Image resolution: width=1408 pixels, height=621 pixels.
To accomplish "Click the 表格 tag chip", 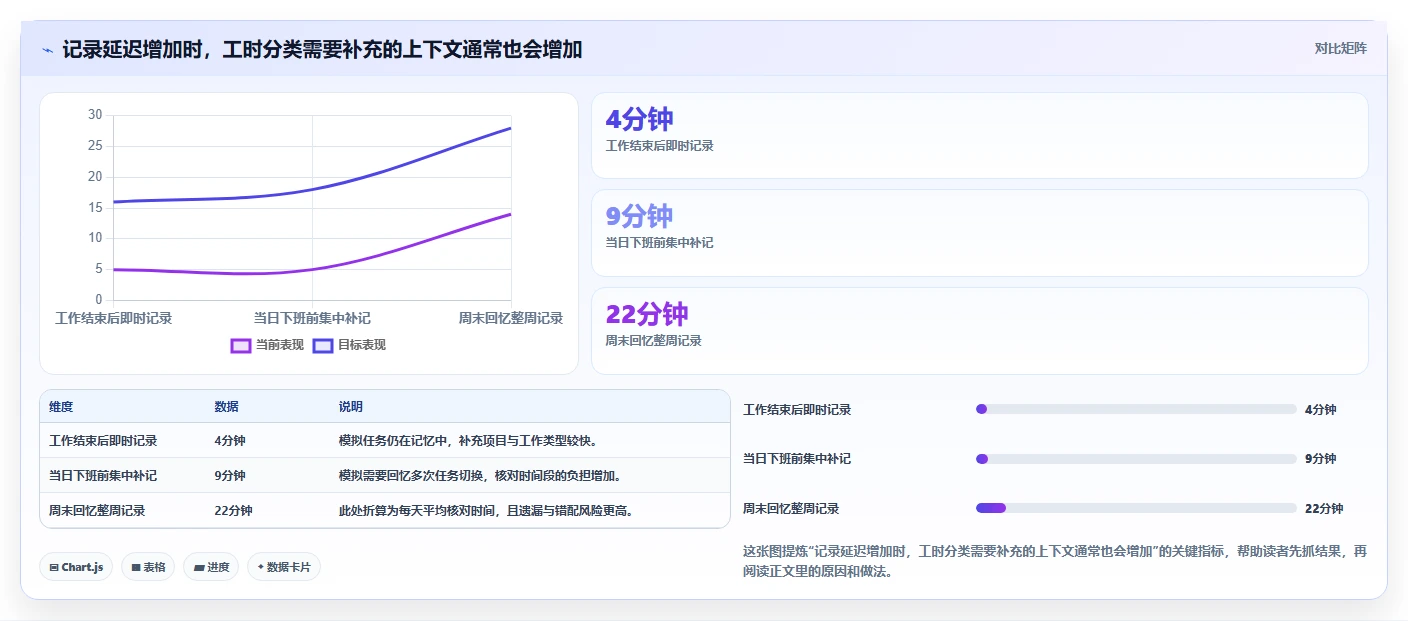I will [148, 567].
